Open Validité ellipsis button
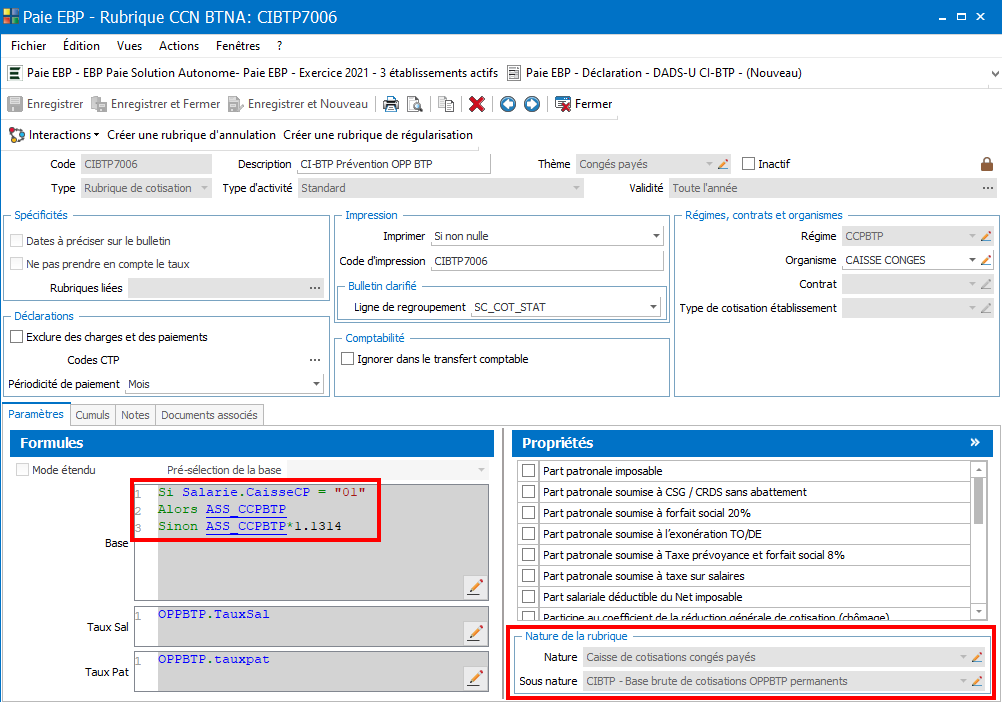 click(987, 188)
